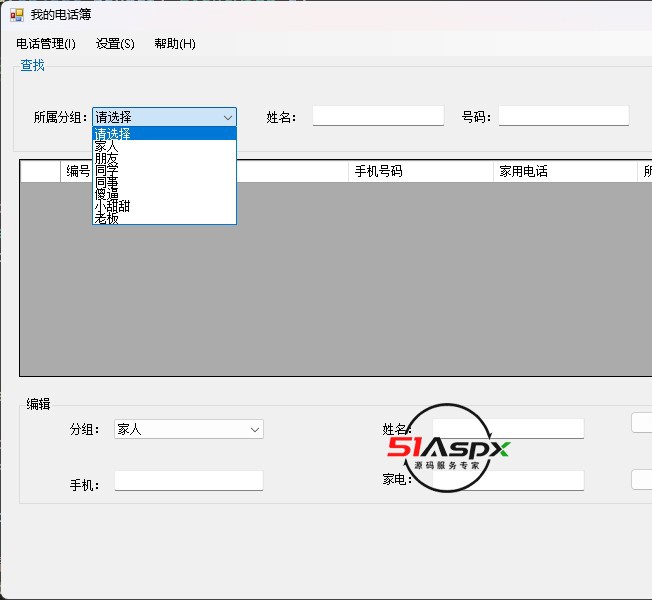Focus the 家电 input field
652x600 pixels.
508,481
